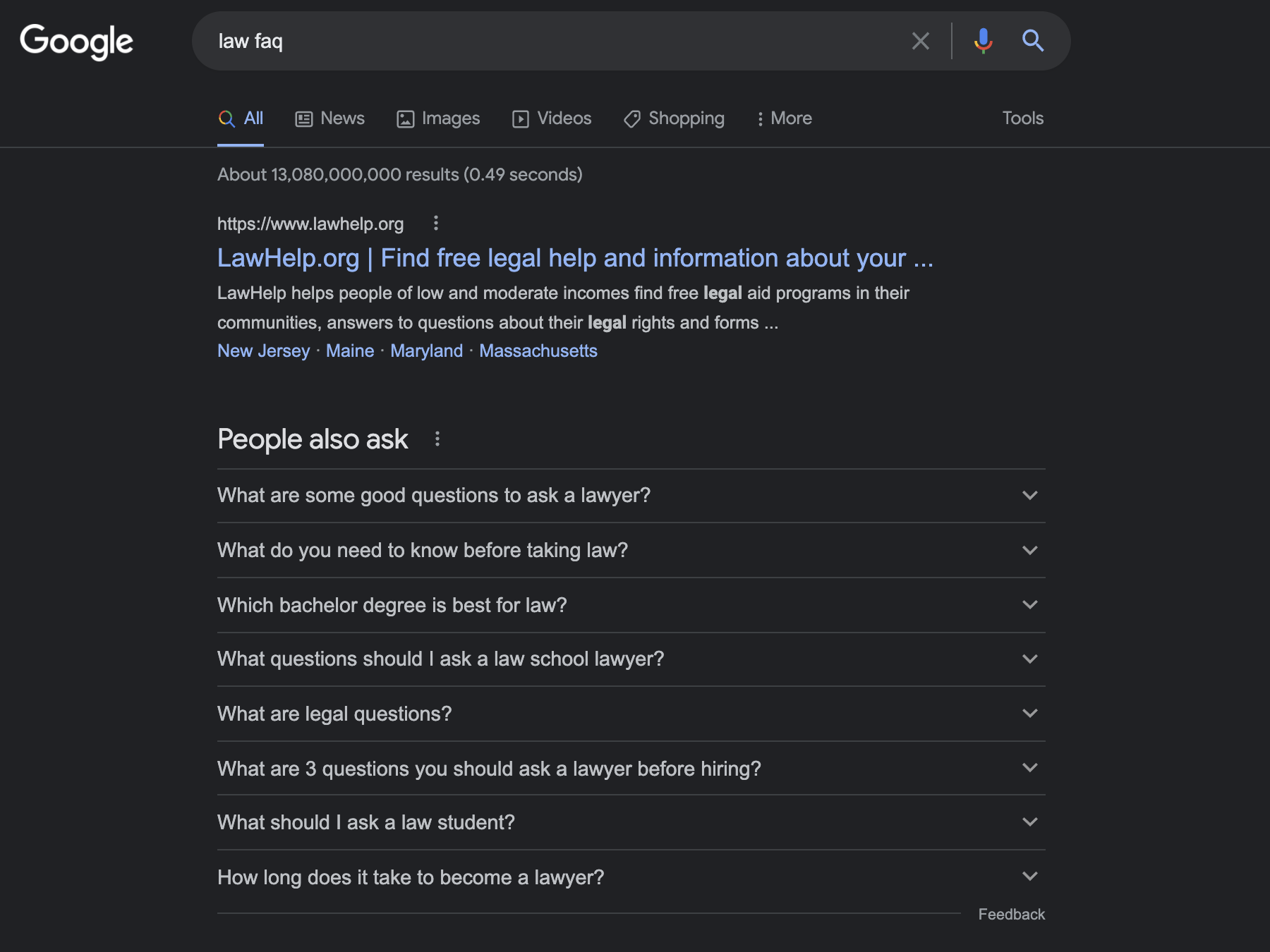Open the LawHelp.org result title link
This screenshot has width=1270, height=952.
click(x=574, y=258)
